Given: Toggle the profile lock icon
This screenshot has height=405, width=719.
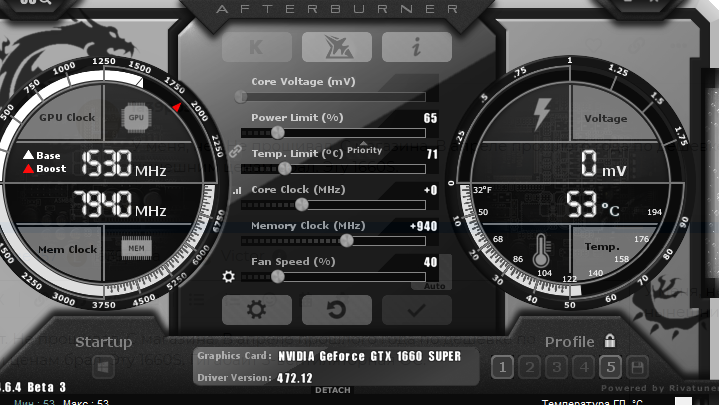Looking at the screenshot, I should click(610, 341).
